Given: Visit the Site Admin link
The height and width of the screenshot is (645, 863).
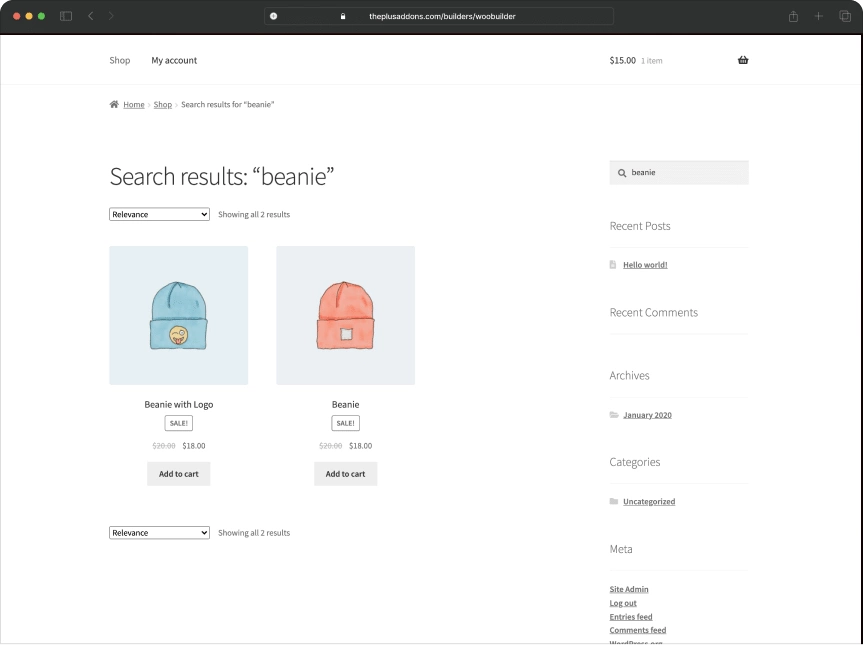Looking at the screenshot, I should pyautogui.click(x=628, y=589).
